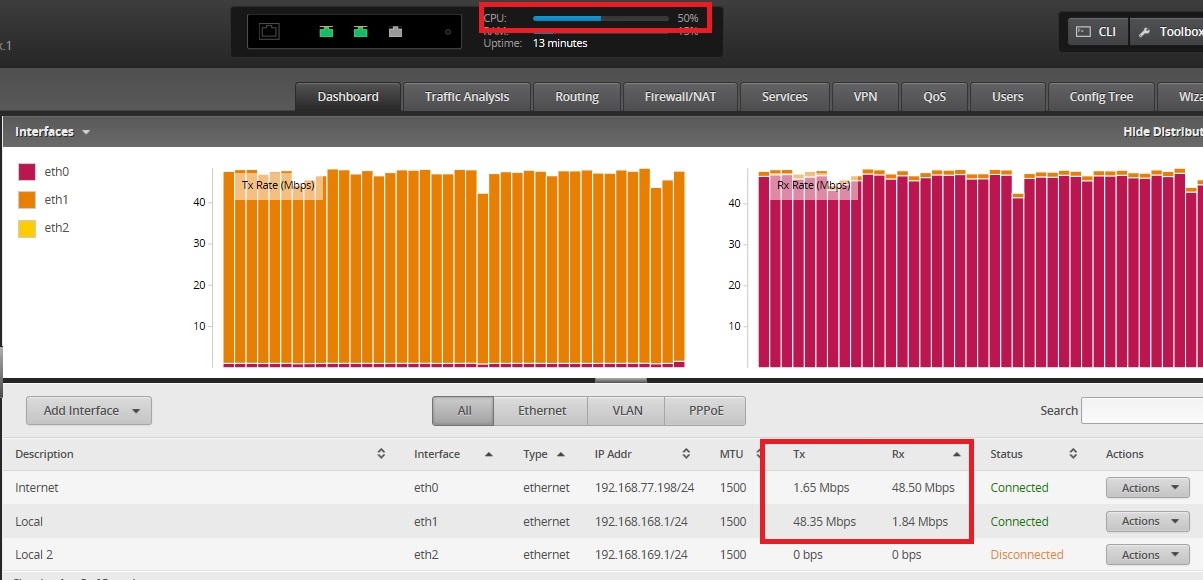Click the eth1 orange legend swatch
This screenshot has height=580, width=1203.
click(27, 200)
